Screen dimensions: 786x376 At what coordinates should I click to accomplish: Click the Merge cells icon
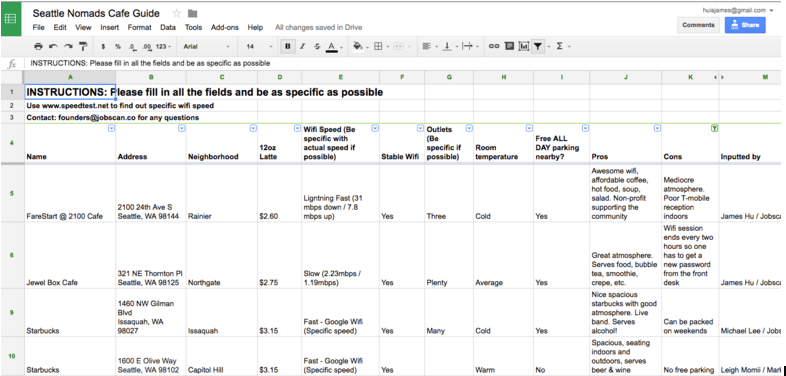(398, 46)
